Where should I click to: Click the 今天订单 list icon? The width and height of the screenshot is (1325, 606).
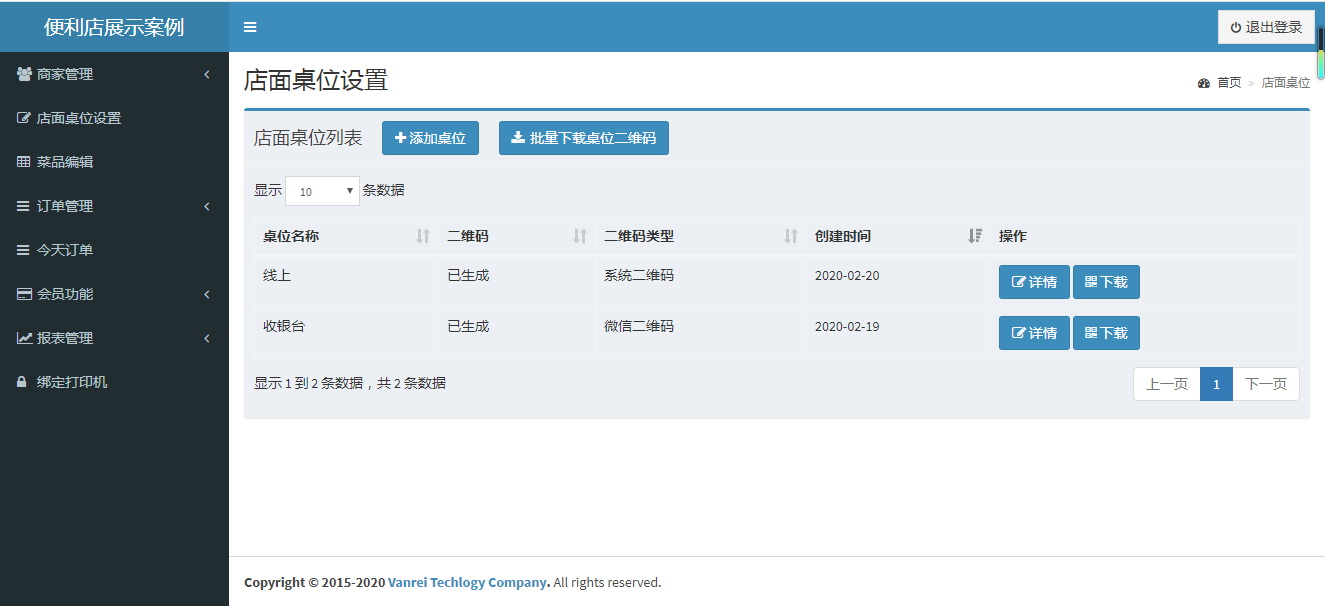tap(23, 250)
